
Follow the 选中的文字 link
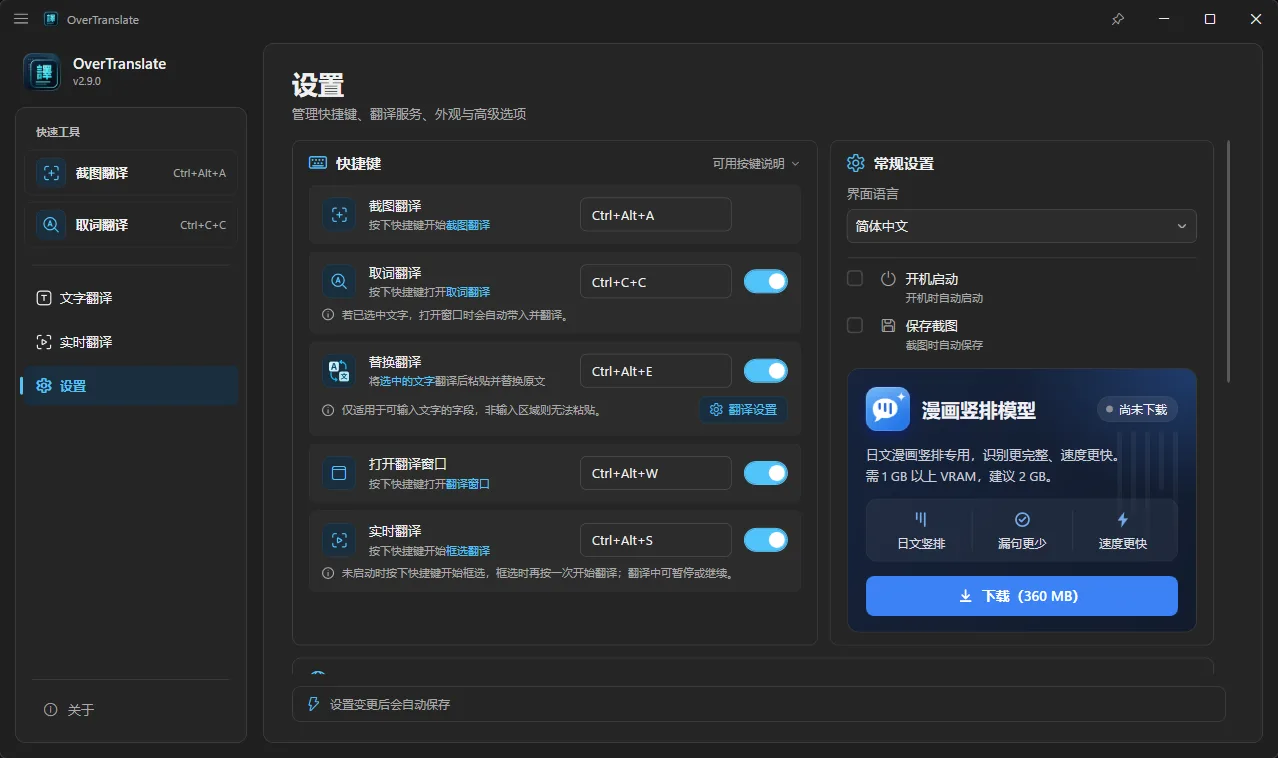tap(407, 382)
